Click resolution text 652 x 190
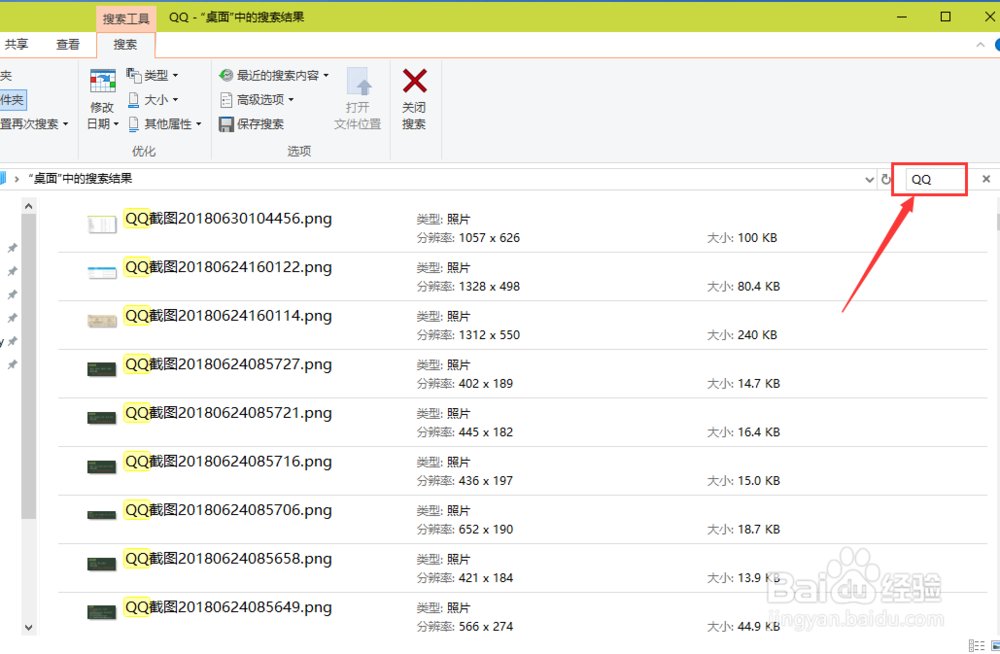The height and width of the screenshot is (654, 1000). tap(485, 529)
